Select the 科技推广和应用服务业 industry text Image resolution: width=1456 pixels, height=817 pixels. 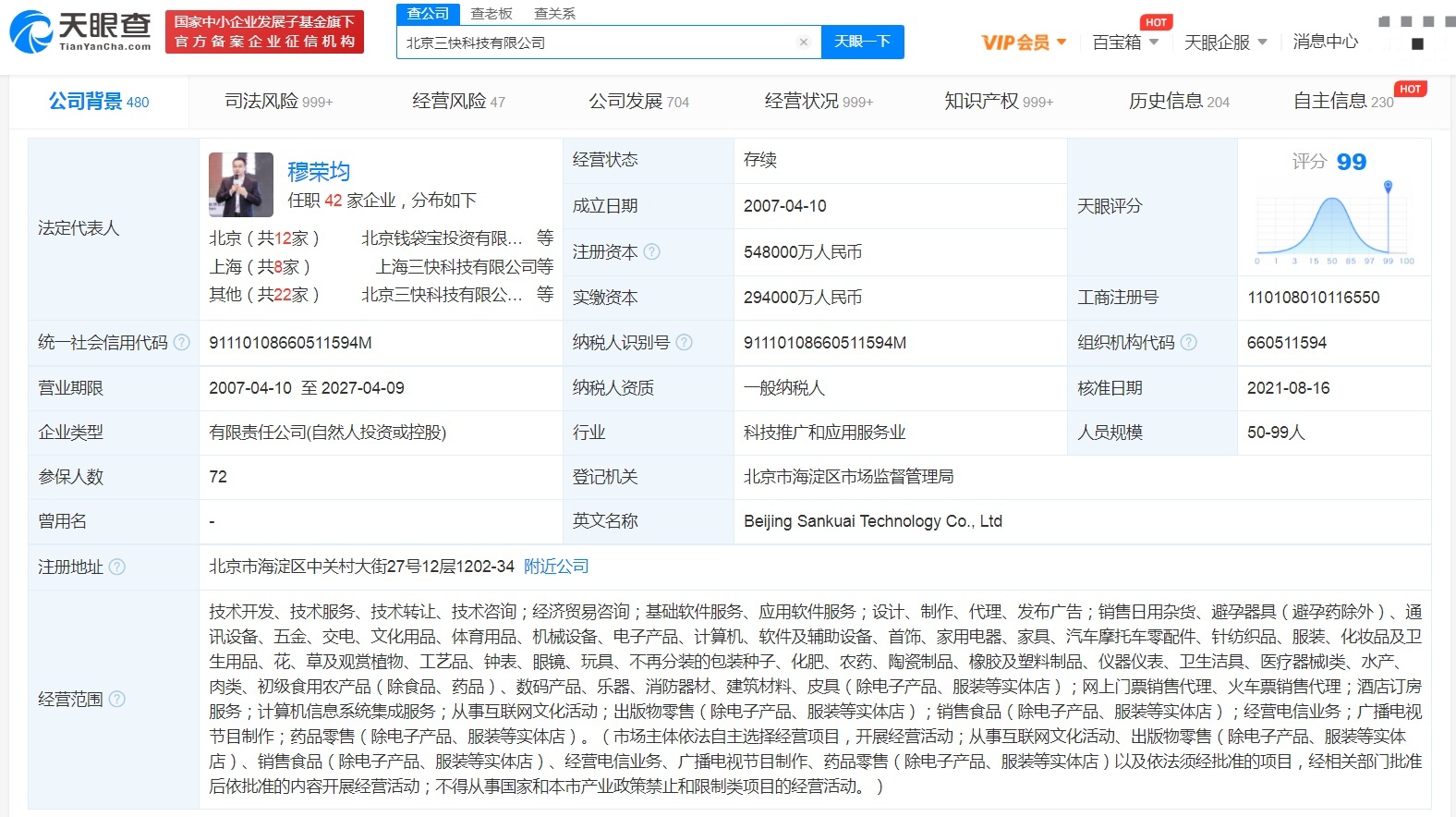click(x=824, y=433)
